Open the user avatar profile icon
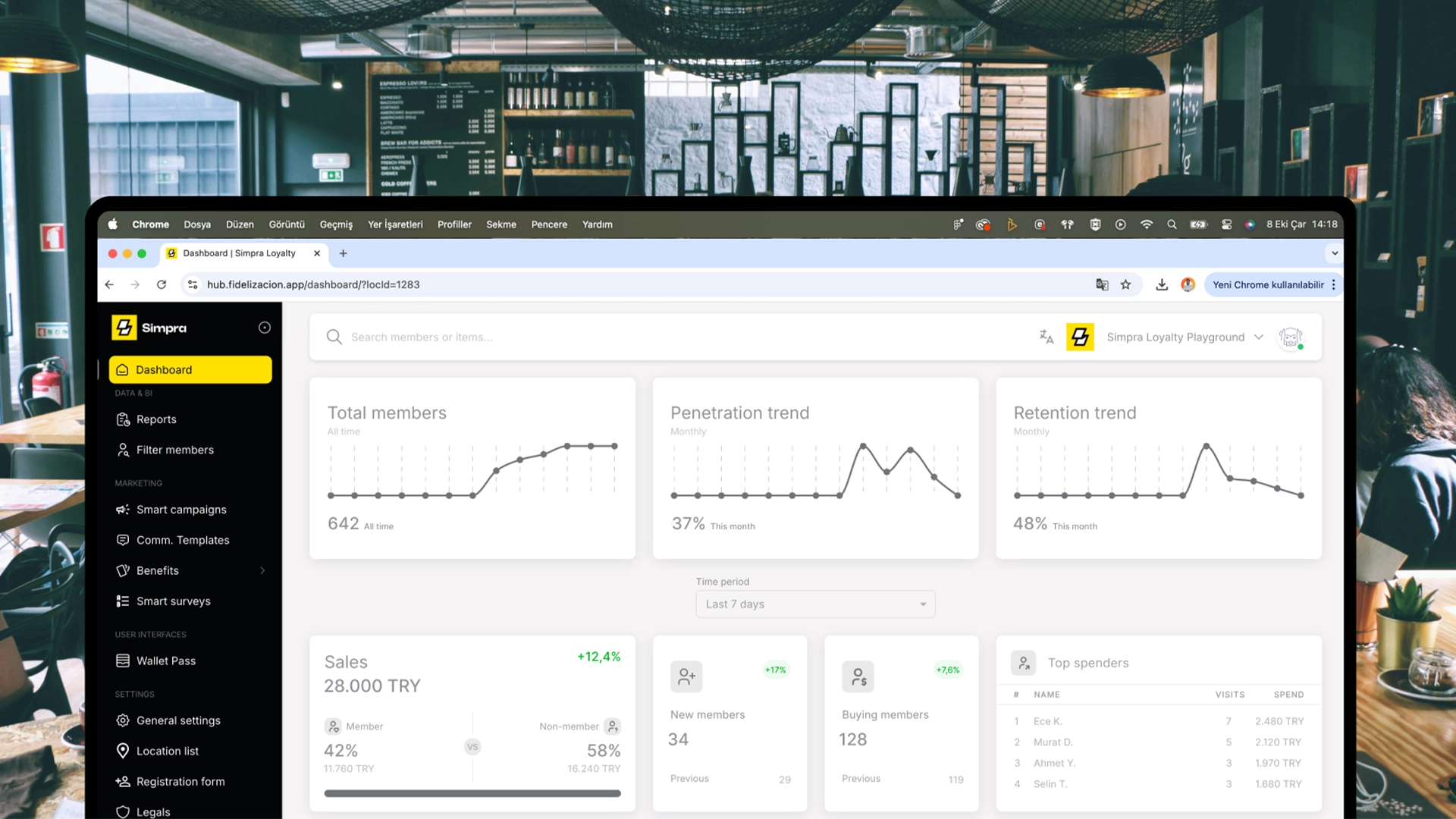Screen dimensions: 1456x819 pyautogui.click(x=1290, y=337)
